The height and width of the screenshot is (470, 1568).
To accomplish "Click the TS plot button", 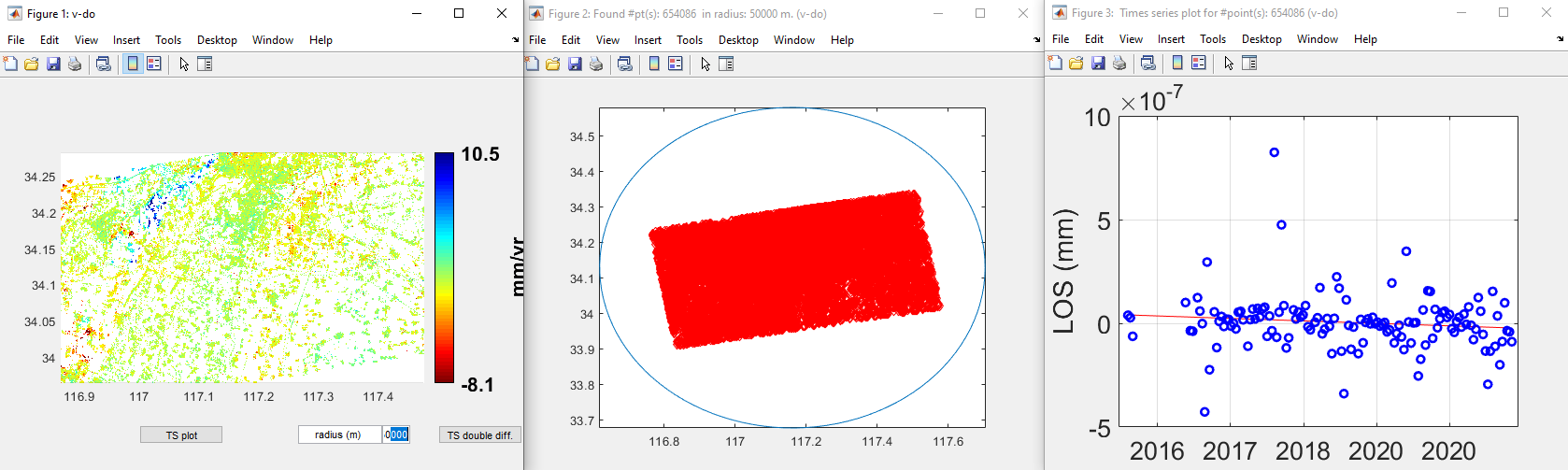I will coord(181,435).
